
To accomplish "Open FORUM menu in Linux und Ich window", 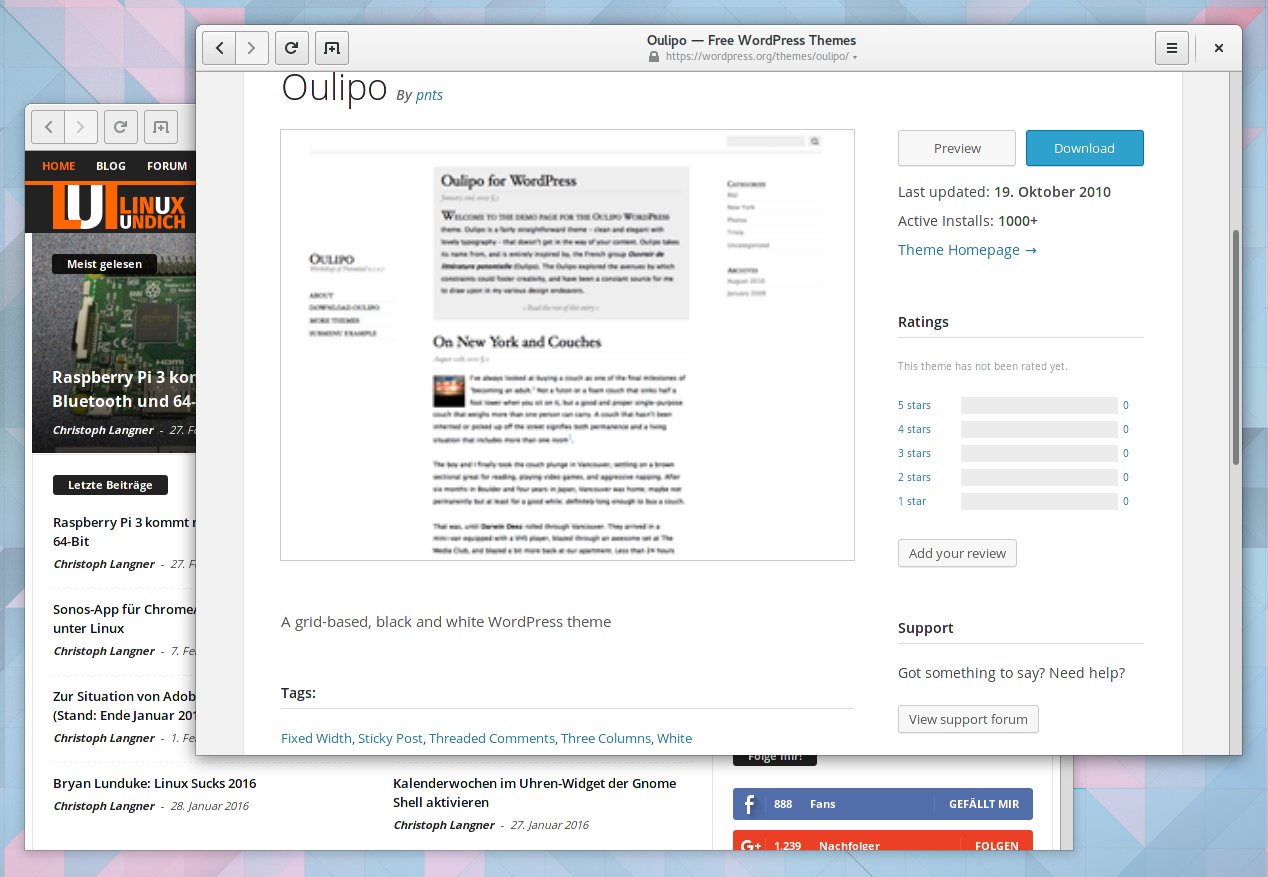I will 167,166.
